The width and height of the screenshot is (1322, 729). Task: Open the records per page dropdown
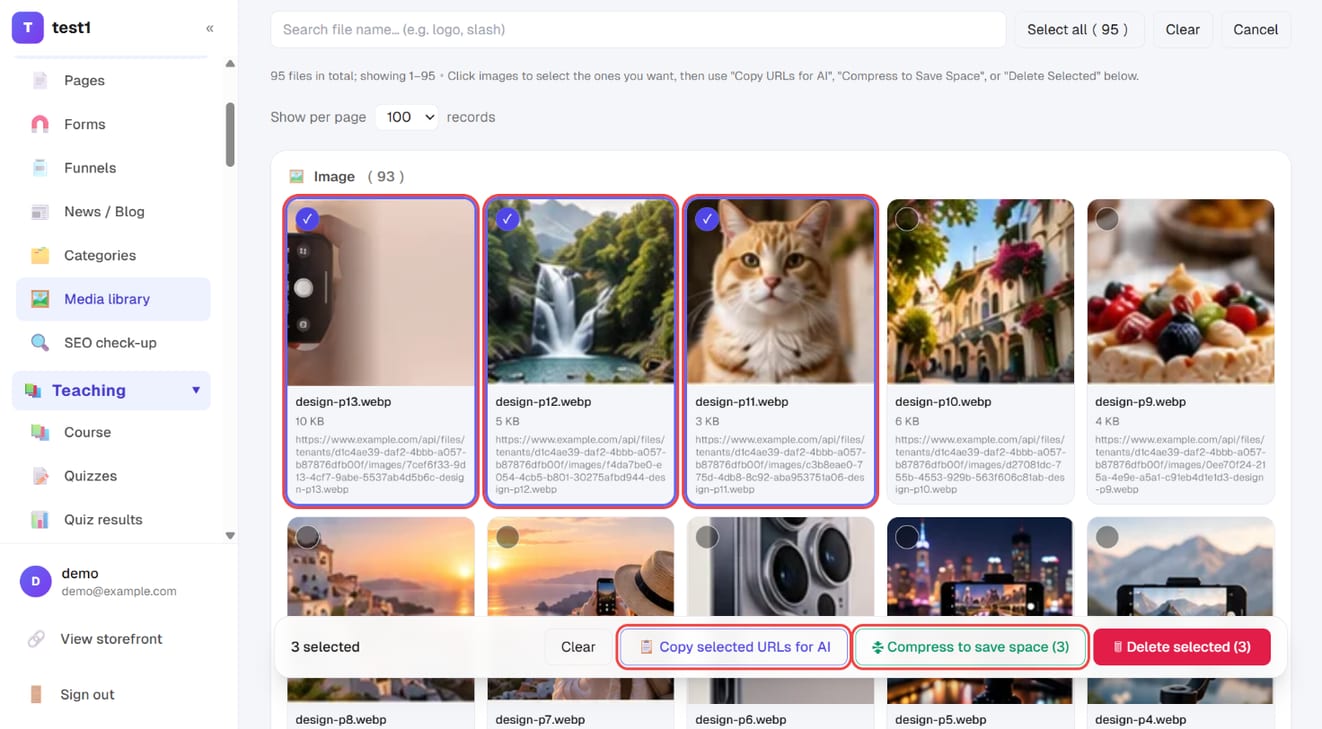click(x=407, y=117)
